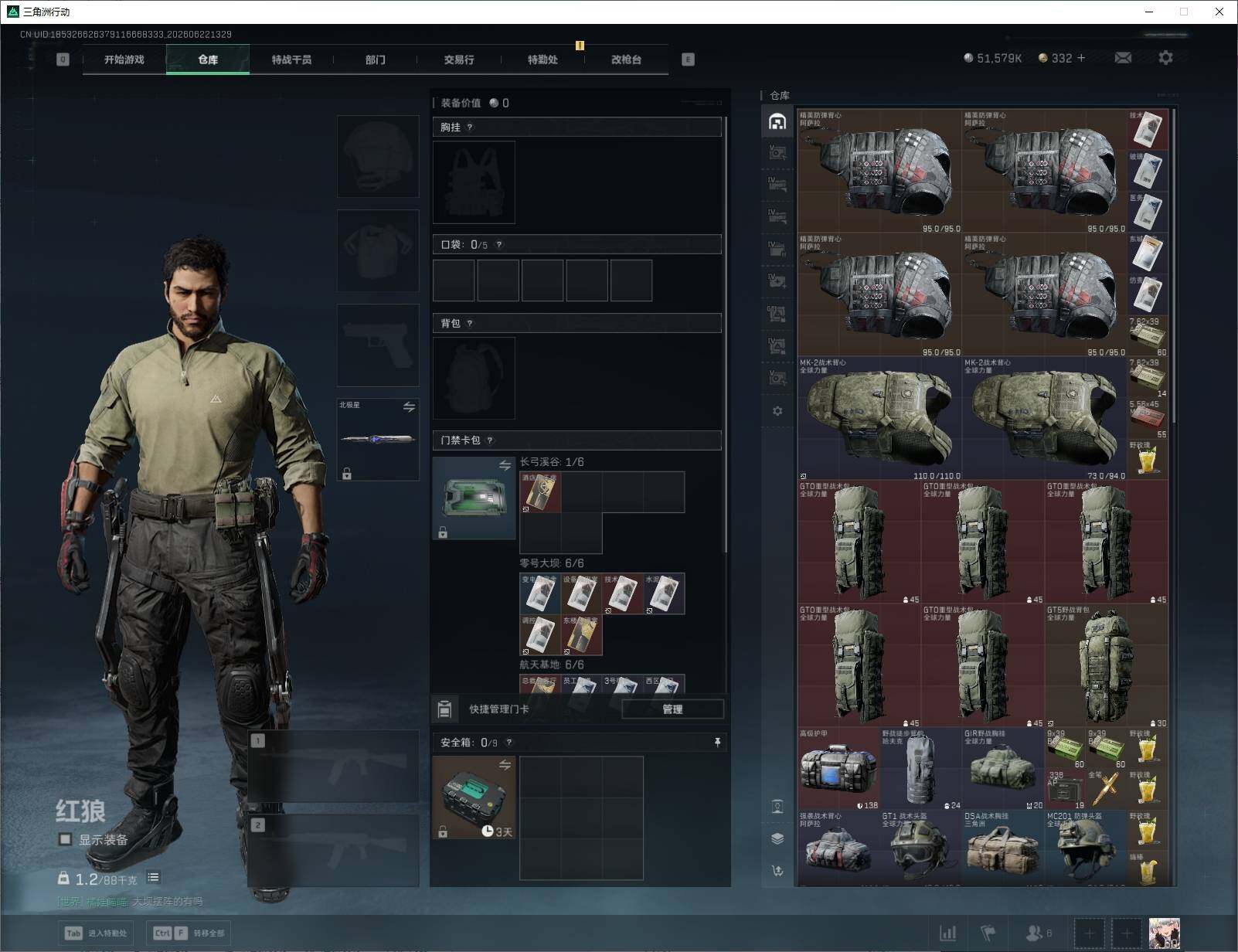
Task: Click the 零号大坝: 6/6 label
Action: coord(552,563)
